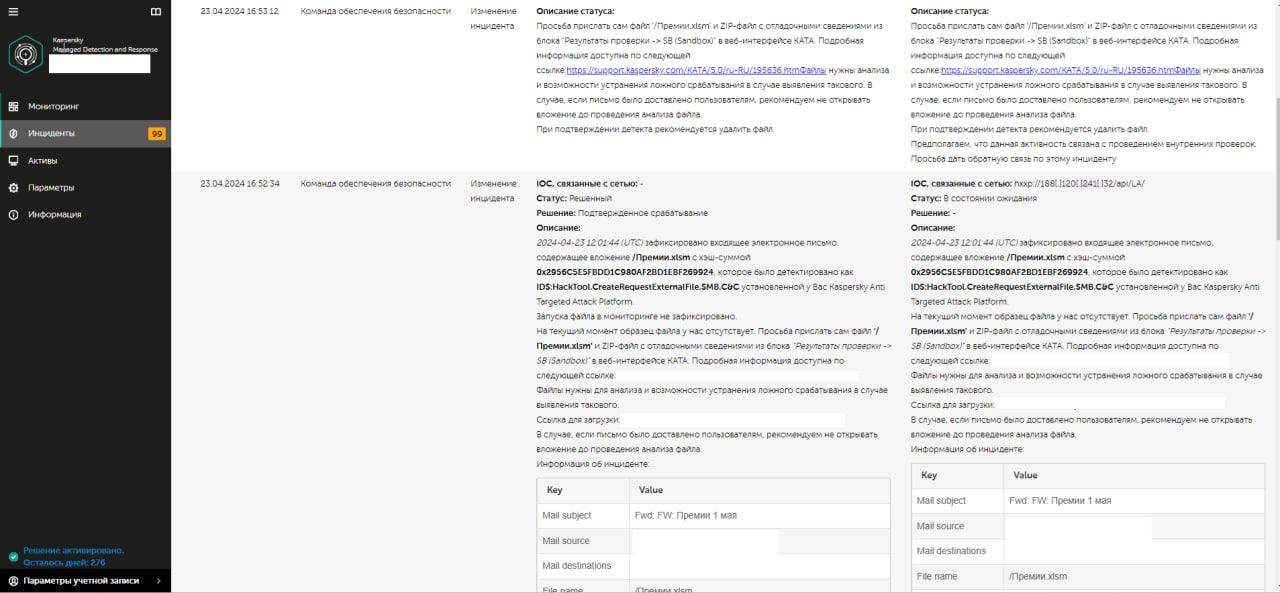
Task: Click the Информация info circle icon
Action: click(13, 214)
